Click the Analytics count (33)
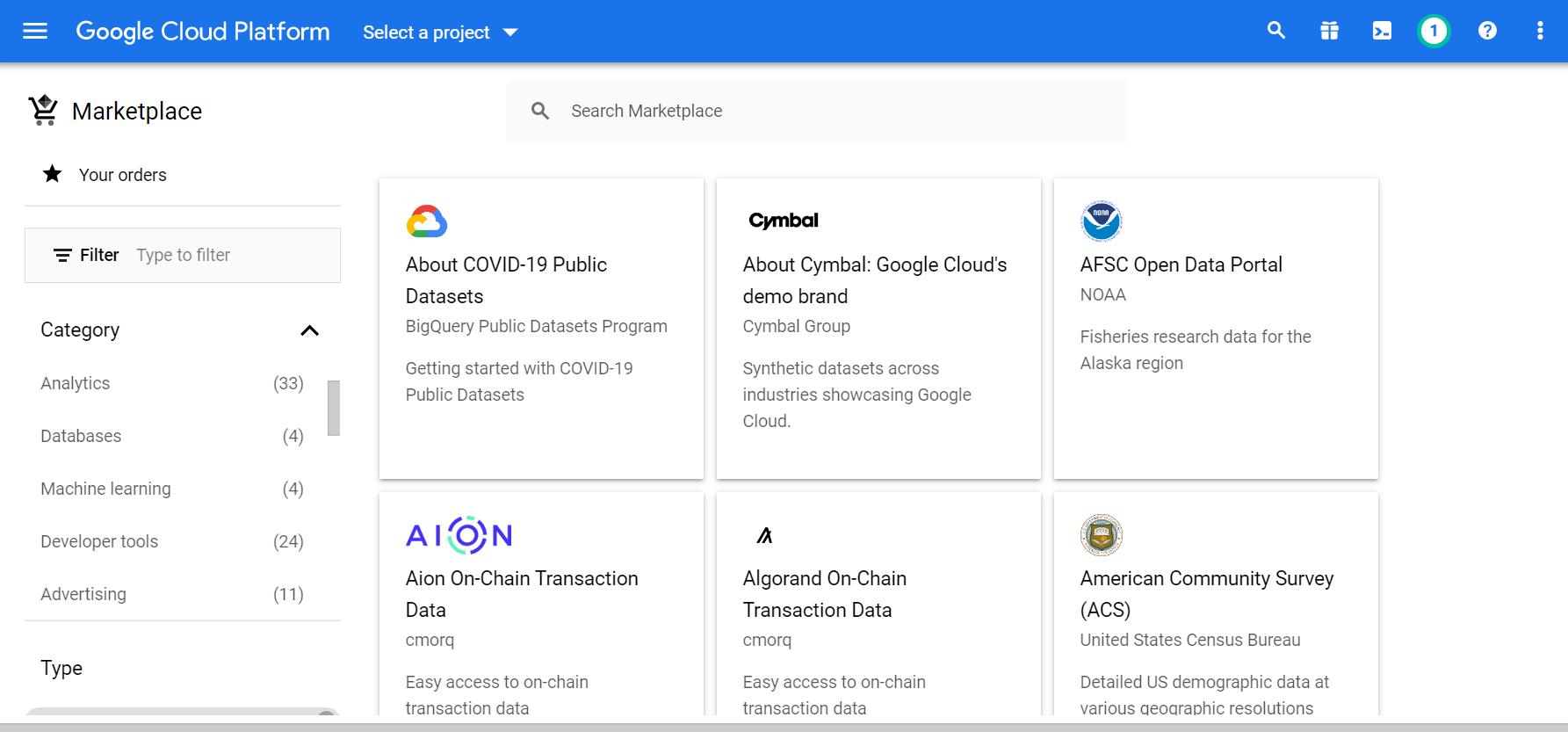Viewport: 1568px width, 732px height. [288, 383]
